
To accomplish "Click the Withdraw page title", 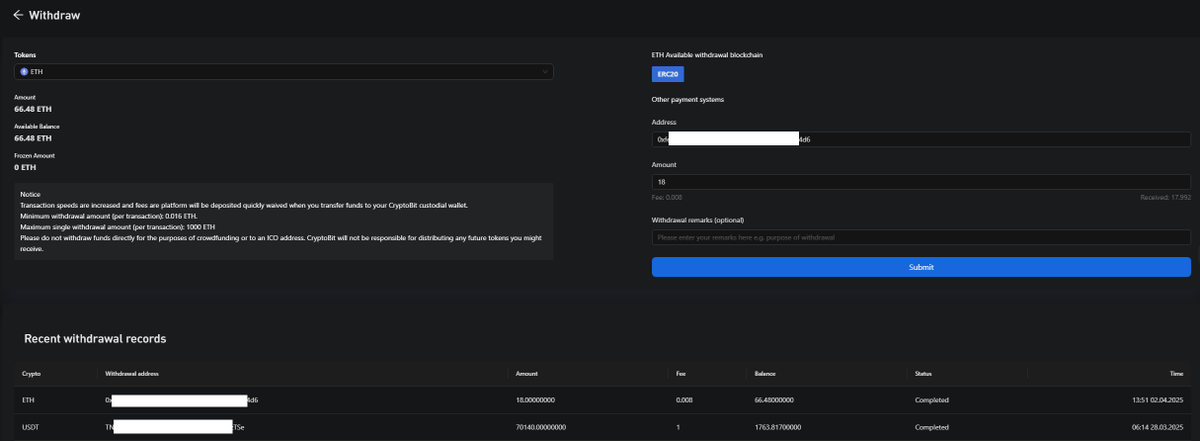I will pos(55,16).
